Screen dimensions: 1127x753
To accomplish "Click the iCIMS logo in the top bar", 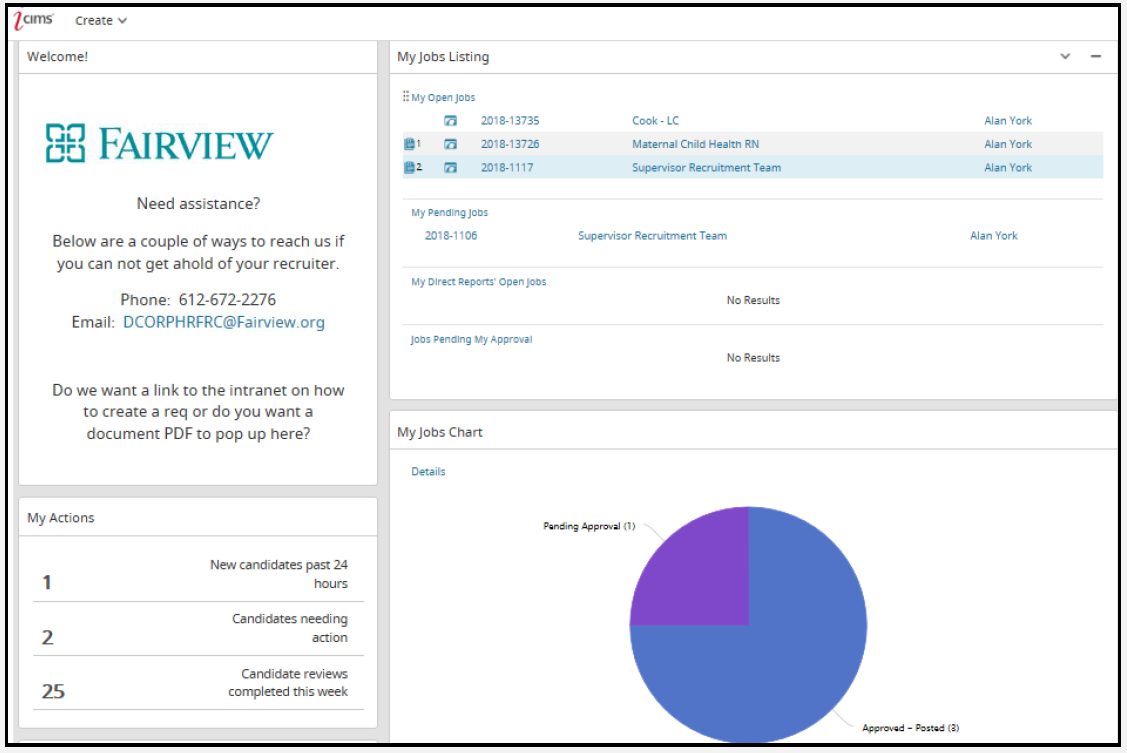I will [36, 19].
